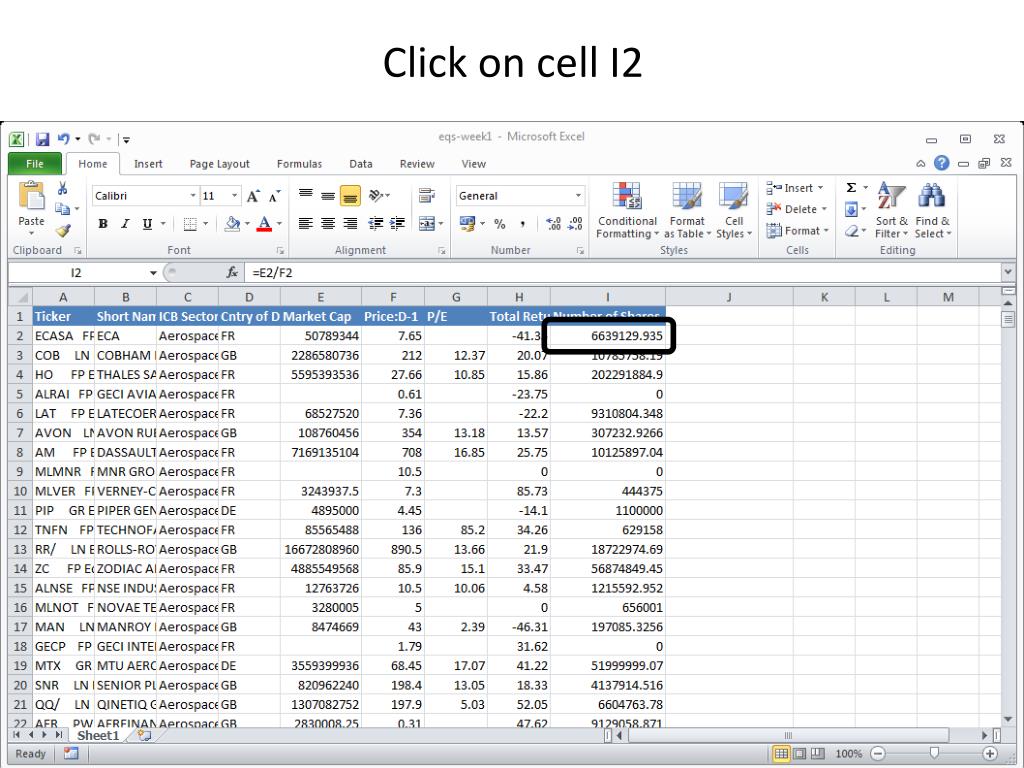Click the Accounting Number Format icon
Viewport: 1024px width, 768px height.
pos(468,224)
